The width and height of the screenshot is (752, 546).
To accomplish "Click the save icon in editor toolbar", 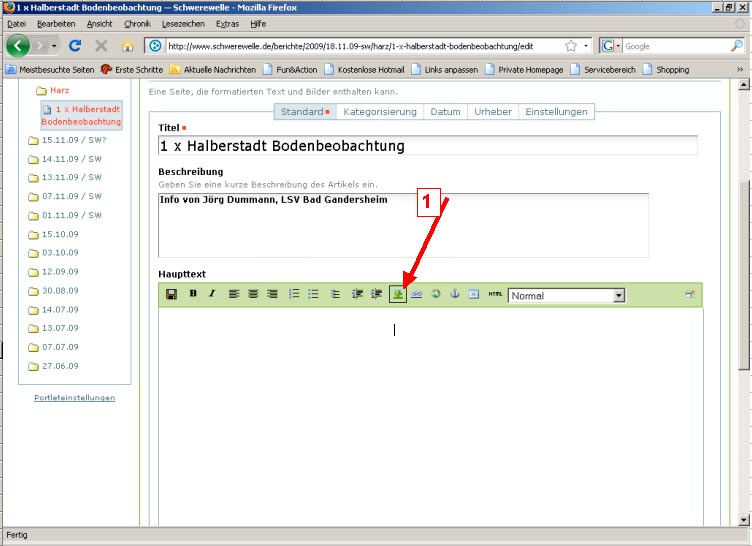I will [x=171, y=295].
